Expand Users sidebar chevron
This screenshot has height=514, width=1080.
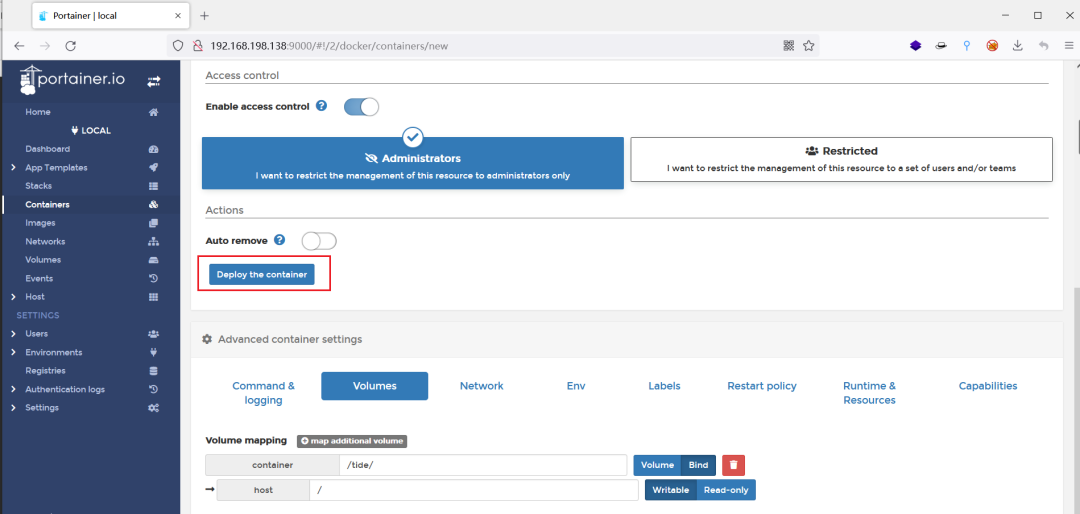pos(13,334)
